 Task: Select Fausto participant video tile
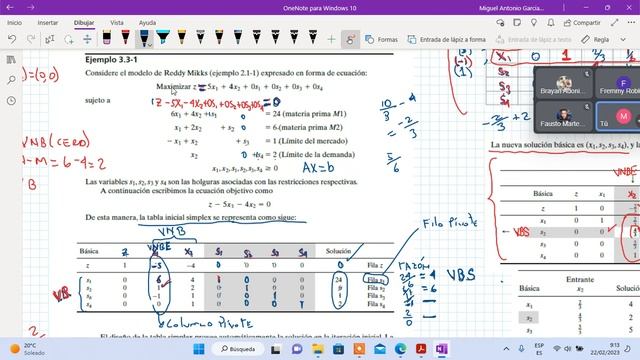pyautogui.click(x=563, y=117)
